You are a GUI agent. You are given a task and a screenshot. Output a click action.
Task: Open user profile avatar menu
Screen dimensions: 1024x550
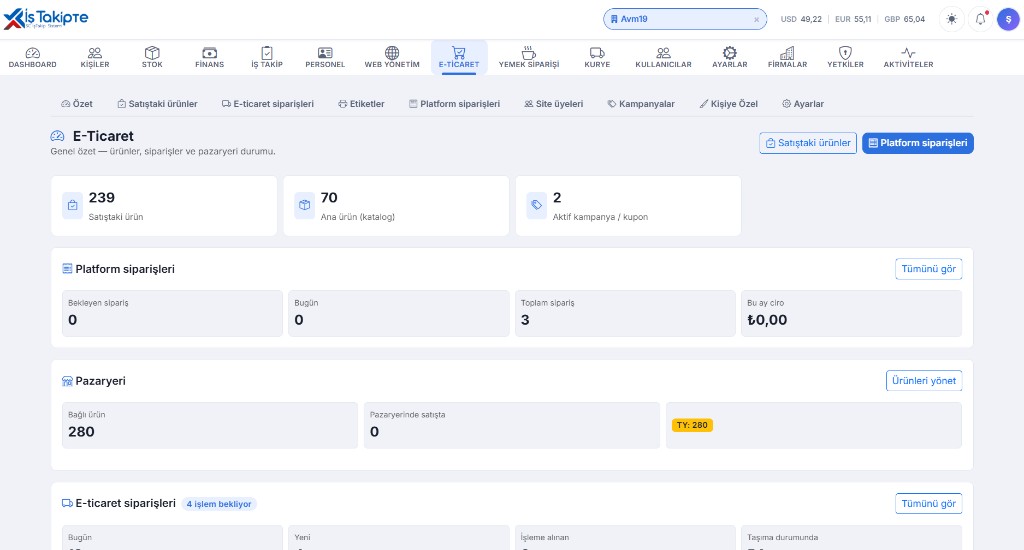[x=1008, y=20]
